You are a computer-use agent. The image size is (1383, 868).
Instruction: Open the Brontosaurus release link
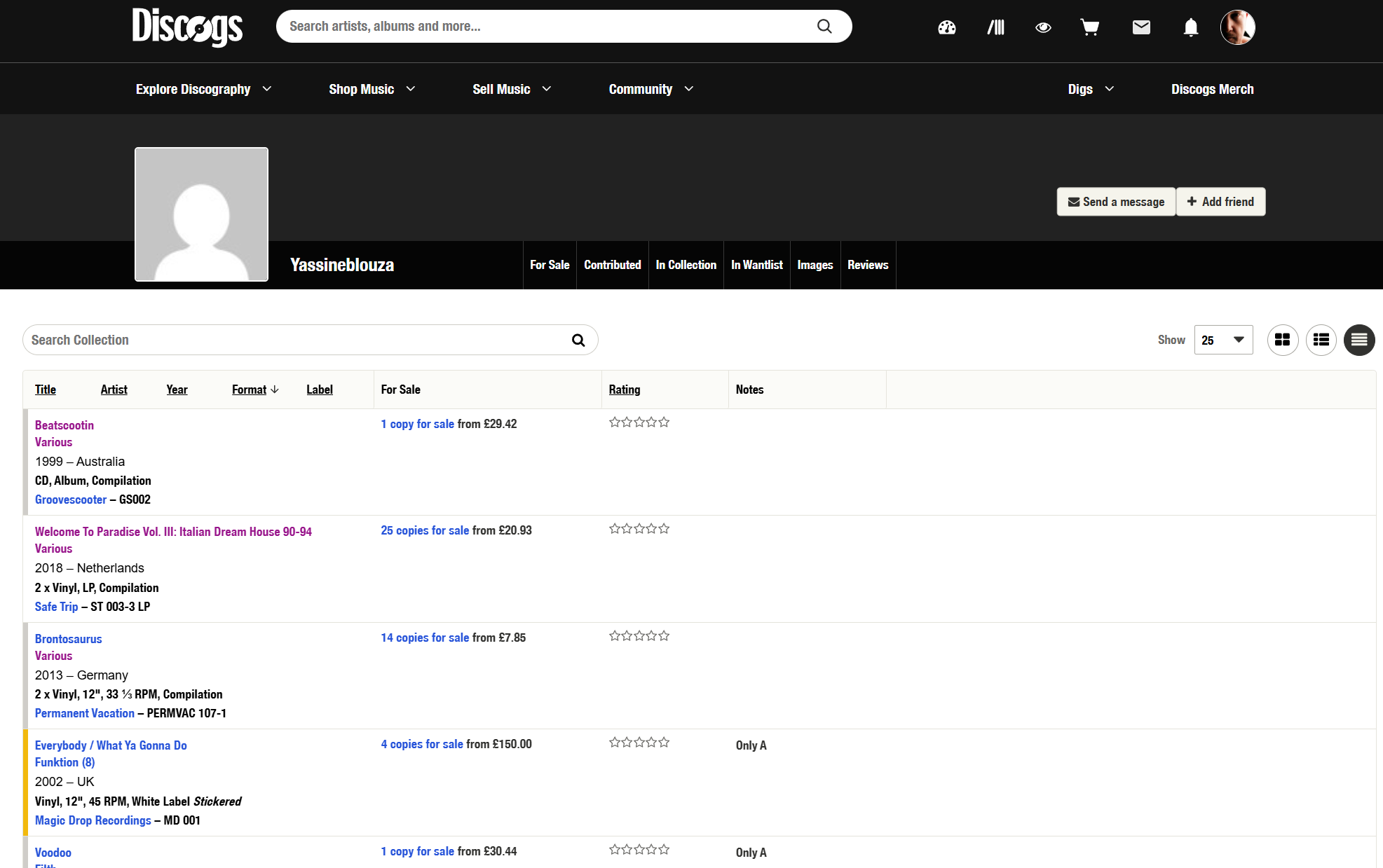tap(69, 639)
